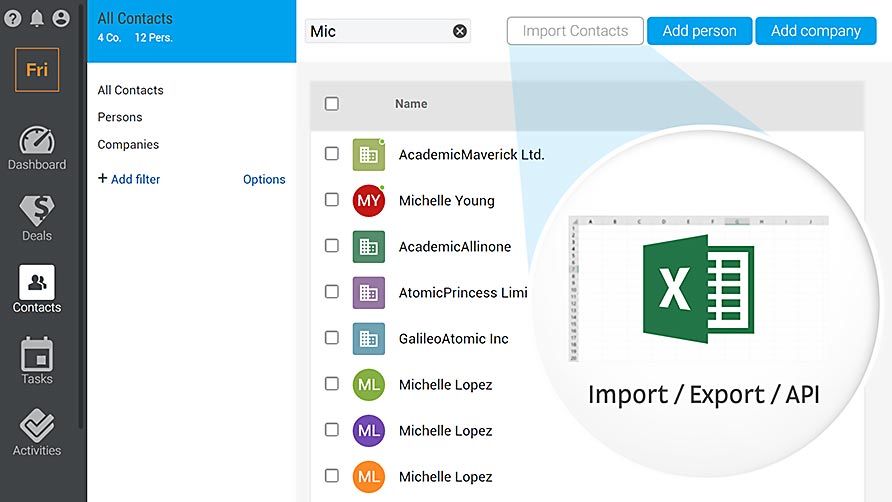Click the Import Contacts button
Viewport: 892px width, 502px height.
point(575,31)
